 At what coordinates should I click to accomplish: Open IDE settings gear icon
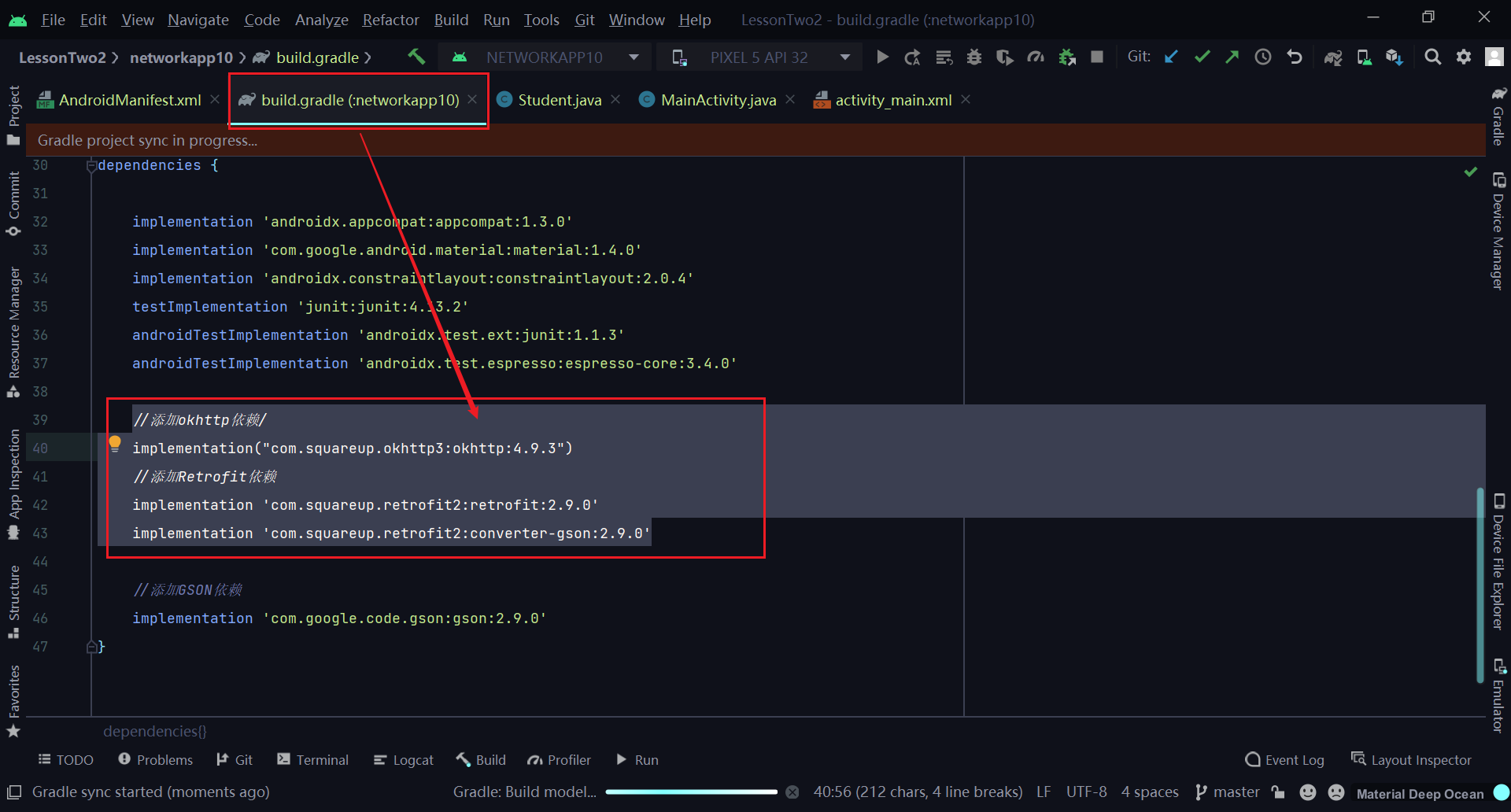click(x=1464, y=57)
